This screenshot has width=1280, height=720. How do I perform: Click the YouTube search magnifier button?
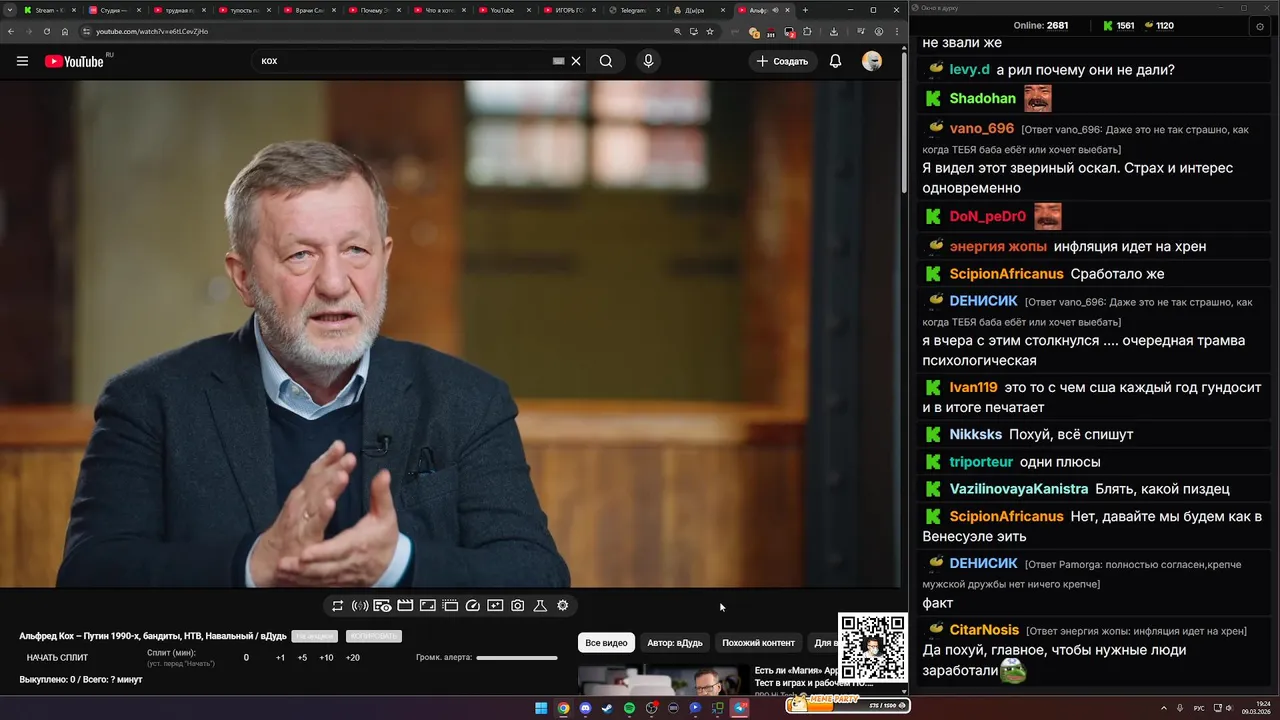click(x=606, y=61)
